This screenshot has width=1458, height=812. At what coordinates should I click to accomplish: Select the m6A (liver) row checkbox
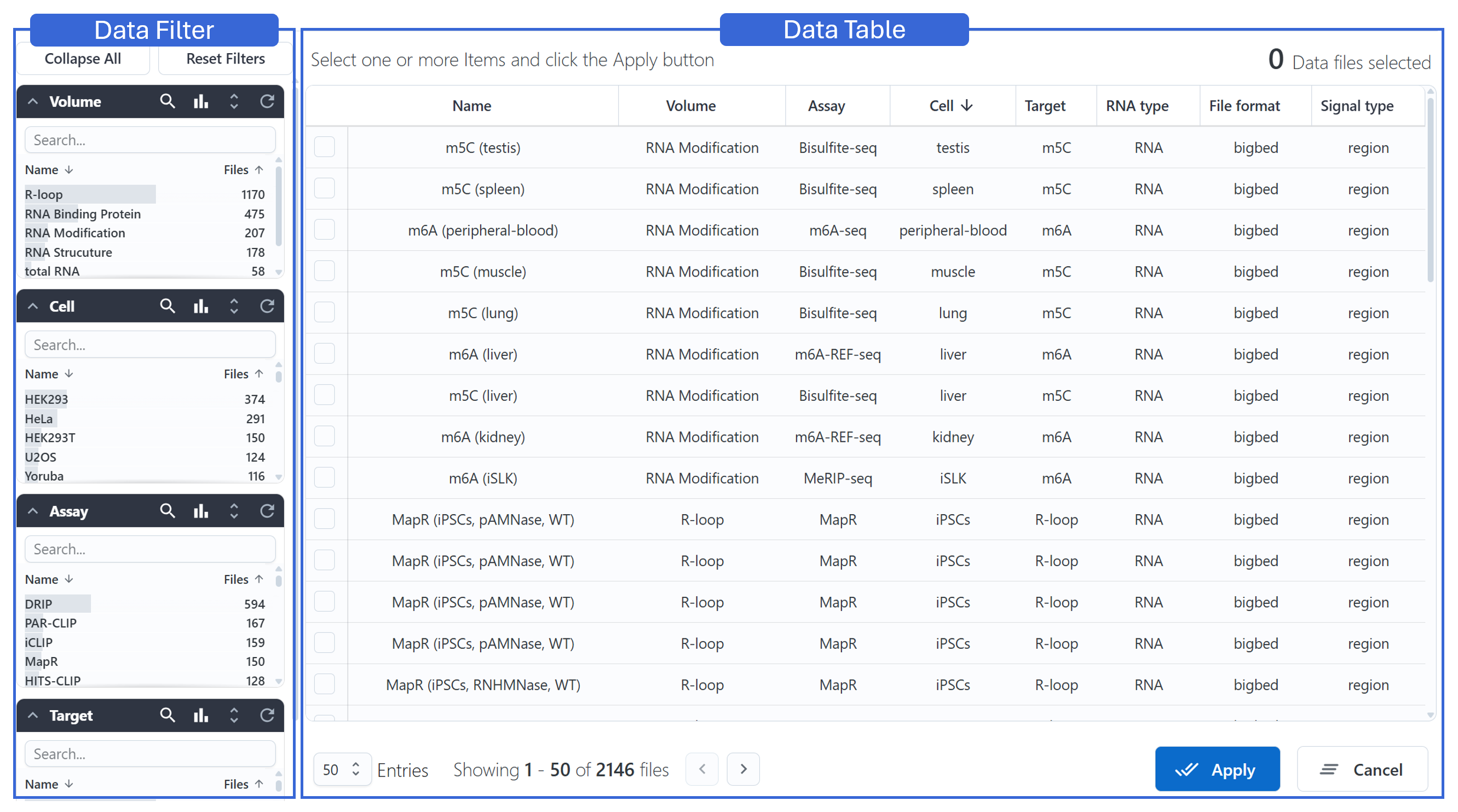point(324,354)
